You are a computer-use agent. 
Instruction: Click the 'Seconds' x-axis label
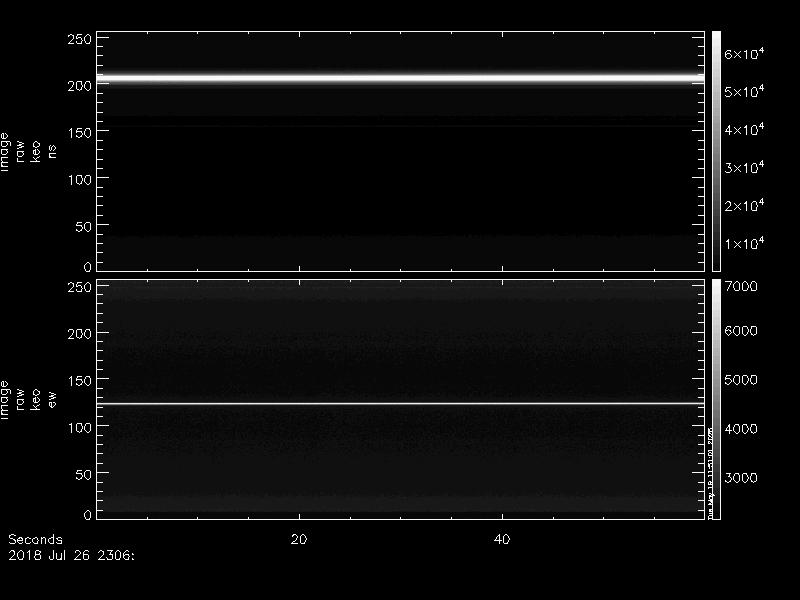click(35, 539)
